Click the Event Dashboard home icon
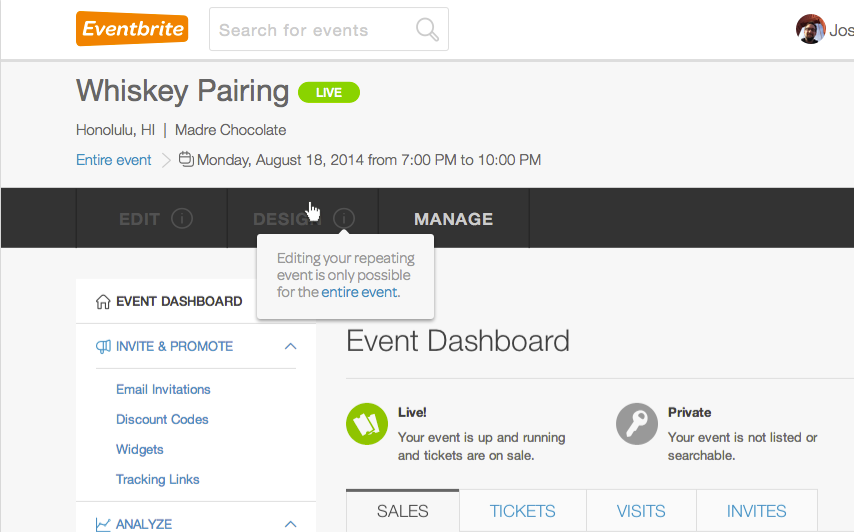This screenshot has width=854, height=532. 103,301
